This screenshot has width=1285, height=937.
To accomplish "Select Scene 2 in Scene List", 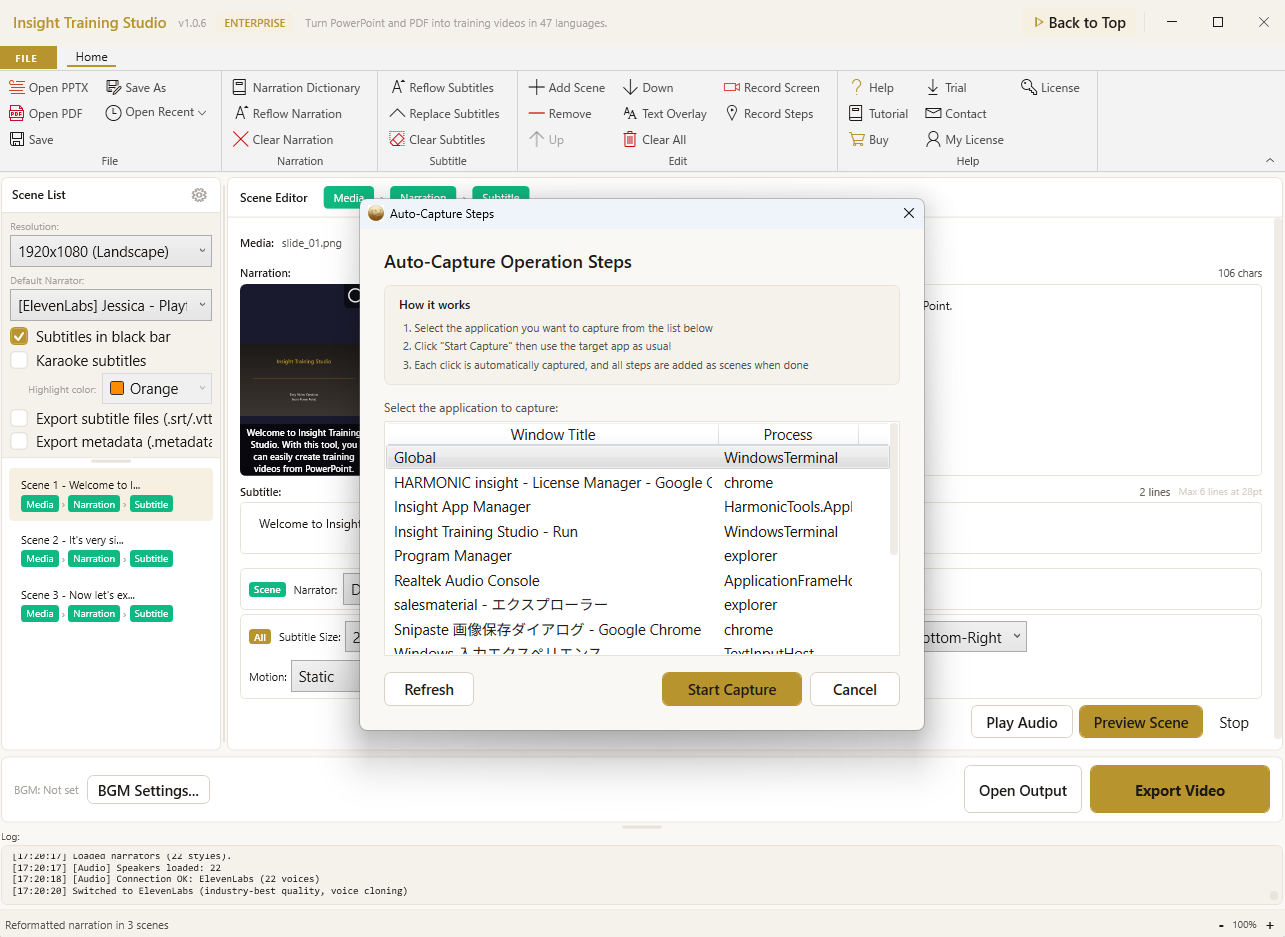I will coord(111,549).
